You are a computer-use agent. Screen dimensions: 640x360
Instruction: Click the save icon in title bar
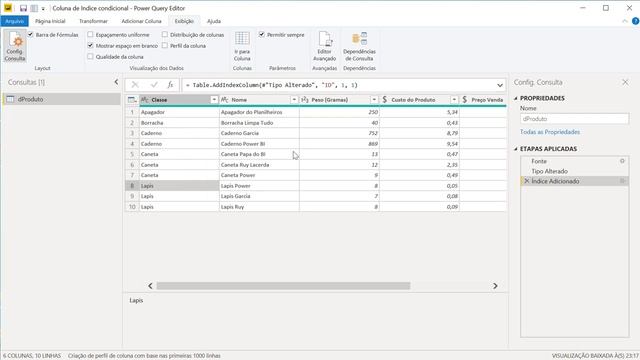click(23, 8)
